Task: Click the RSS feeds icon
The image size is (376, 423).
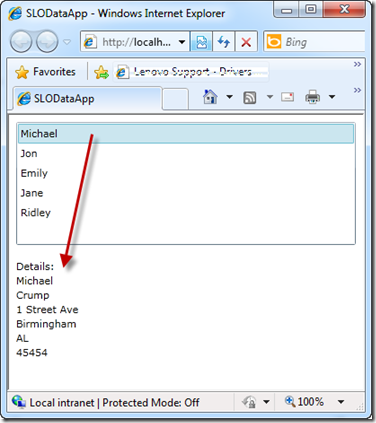Action: (250, 97)
